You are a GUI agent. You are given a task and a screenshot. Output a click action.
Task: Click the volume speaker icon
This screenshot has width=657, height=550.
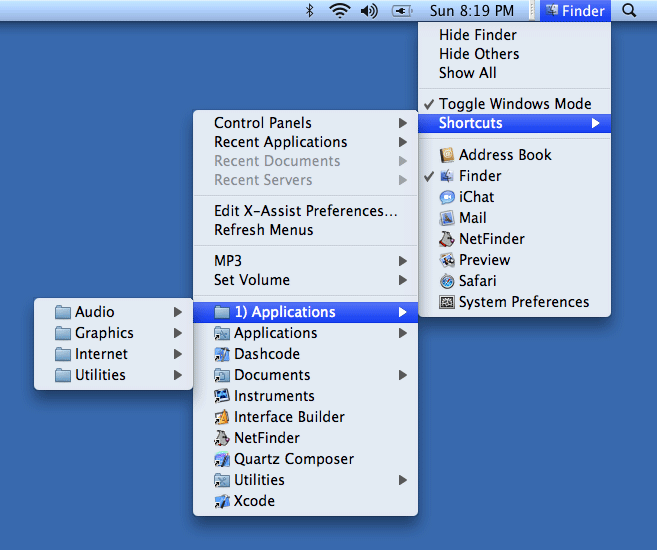pos(369,11)
